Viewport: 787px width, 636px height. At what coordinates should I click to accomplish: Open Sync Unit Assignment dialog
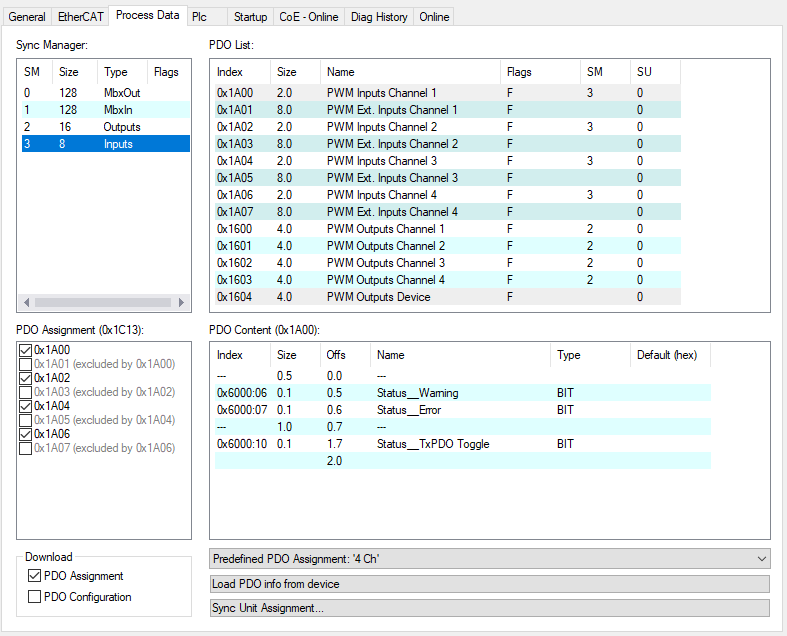point(489,608)
